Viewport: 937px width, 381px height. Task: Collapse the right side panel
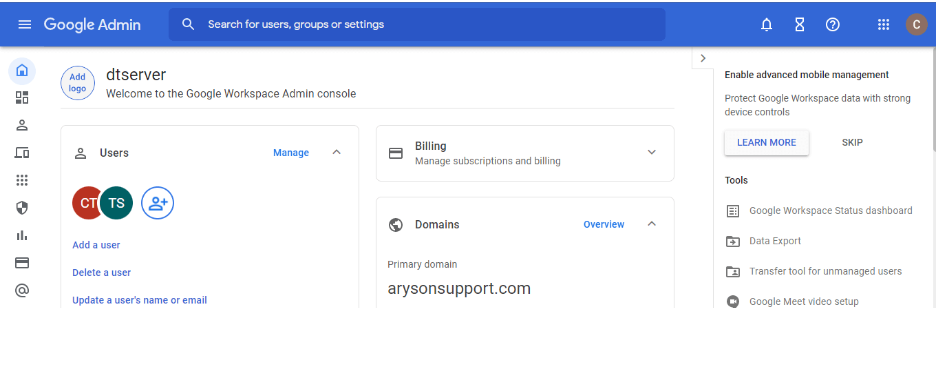click(703, 59)
